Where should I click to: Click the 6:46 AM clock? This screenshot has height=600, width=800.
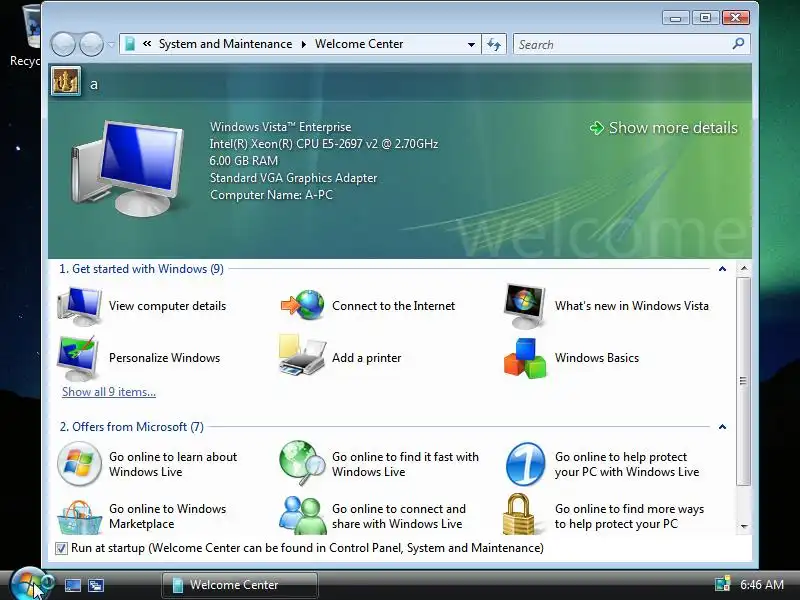point(762,584)
